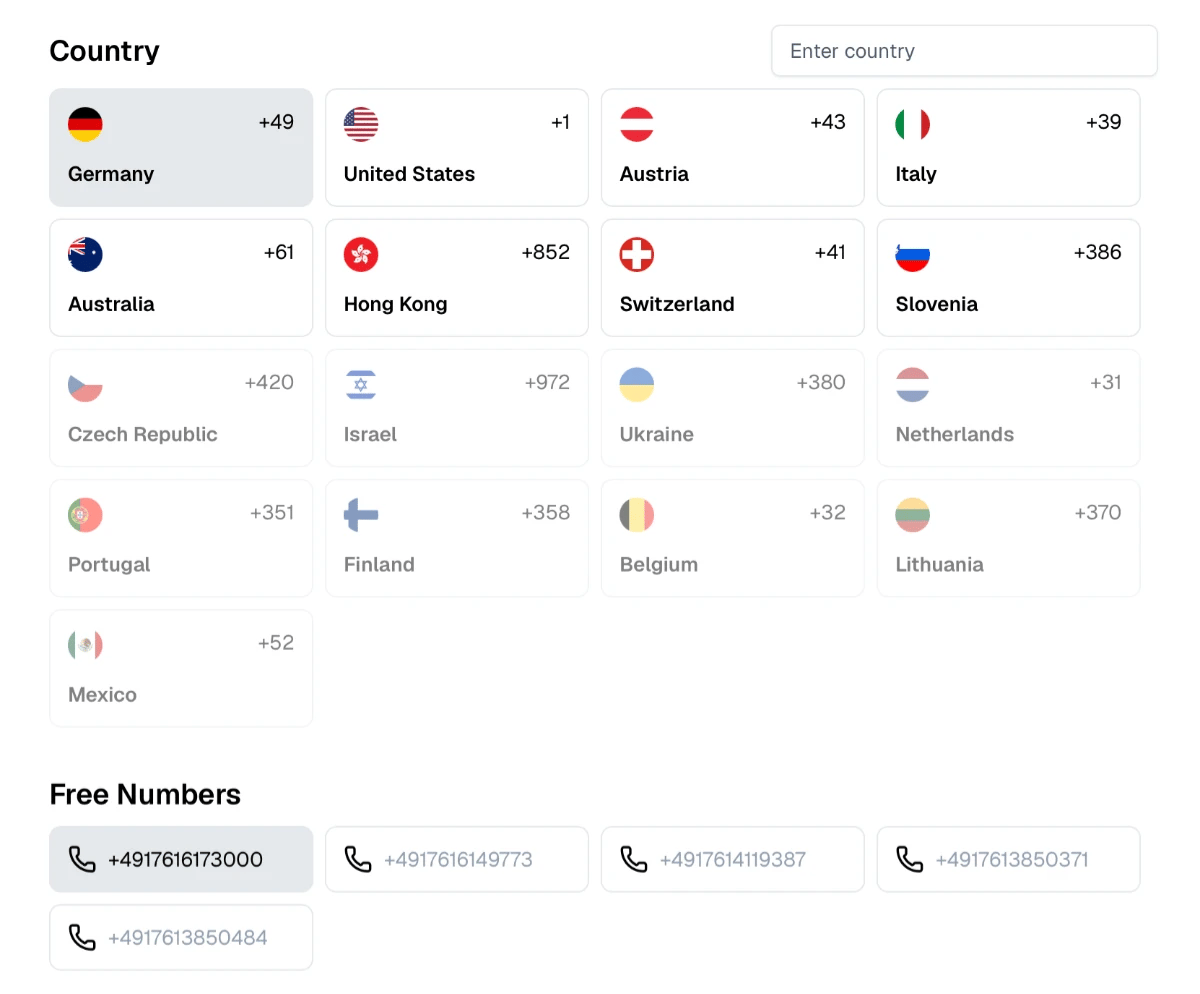Click the Ukrainian flag icon

click(x=637, y=385)
